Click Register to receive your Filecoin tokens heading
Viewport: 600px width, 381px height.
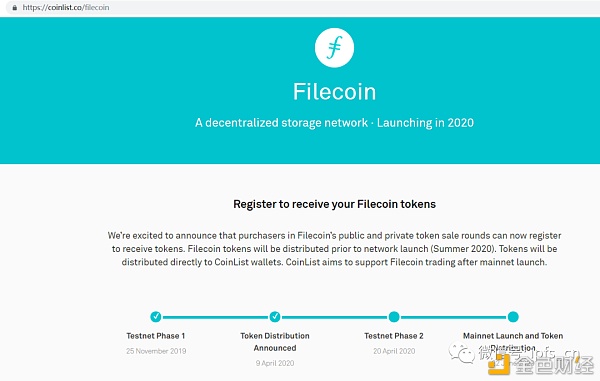point(334,204)
